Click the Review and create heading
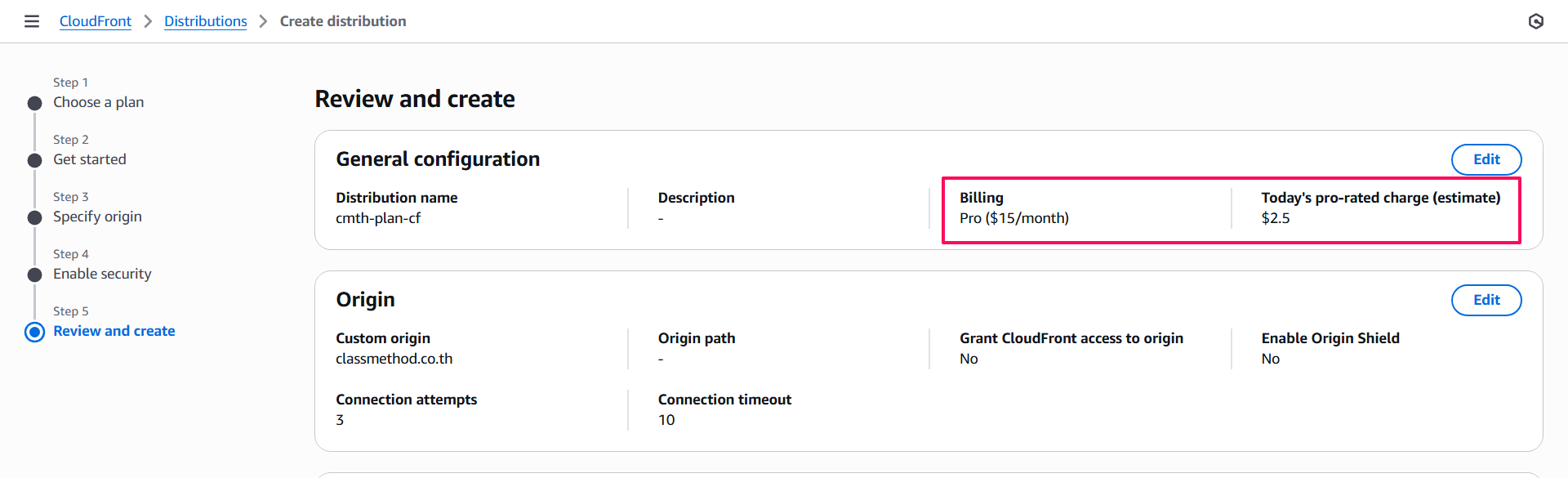Image resolution: width=1568 pixels, height=478 pixels. pos(414,99)
